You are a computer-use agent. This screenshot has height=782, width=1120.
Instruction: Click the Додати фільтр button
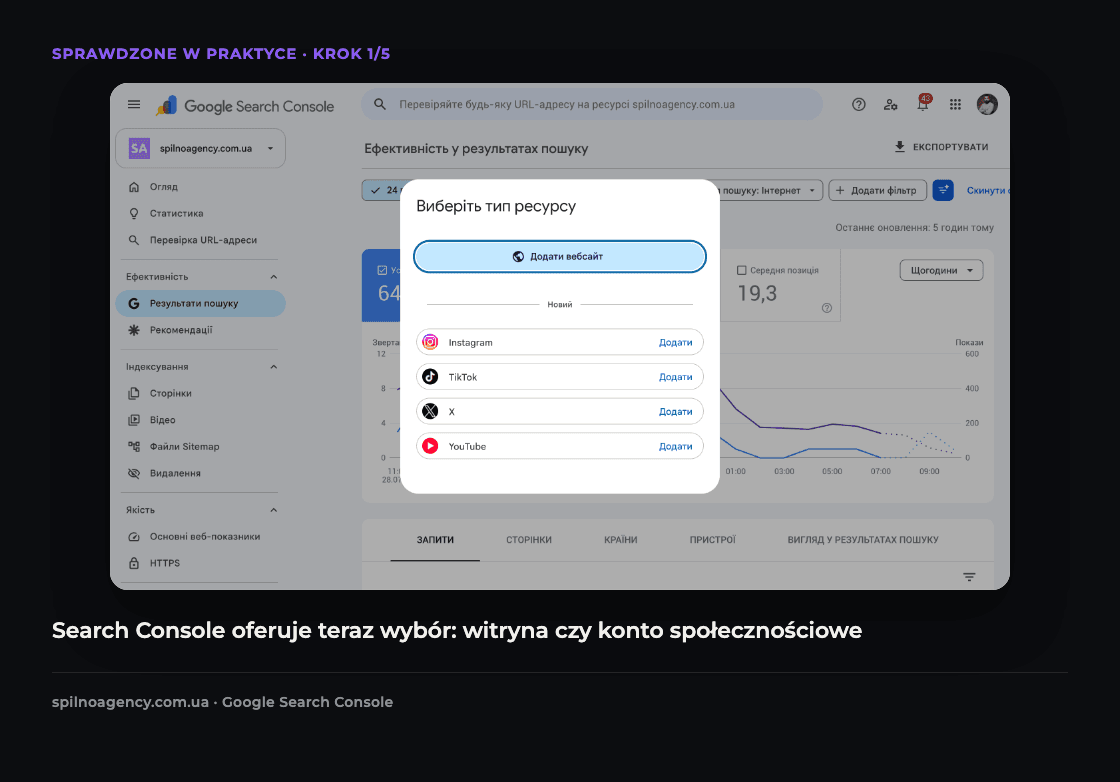pyautogui.click(x=877, y=190)
